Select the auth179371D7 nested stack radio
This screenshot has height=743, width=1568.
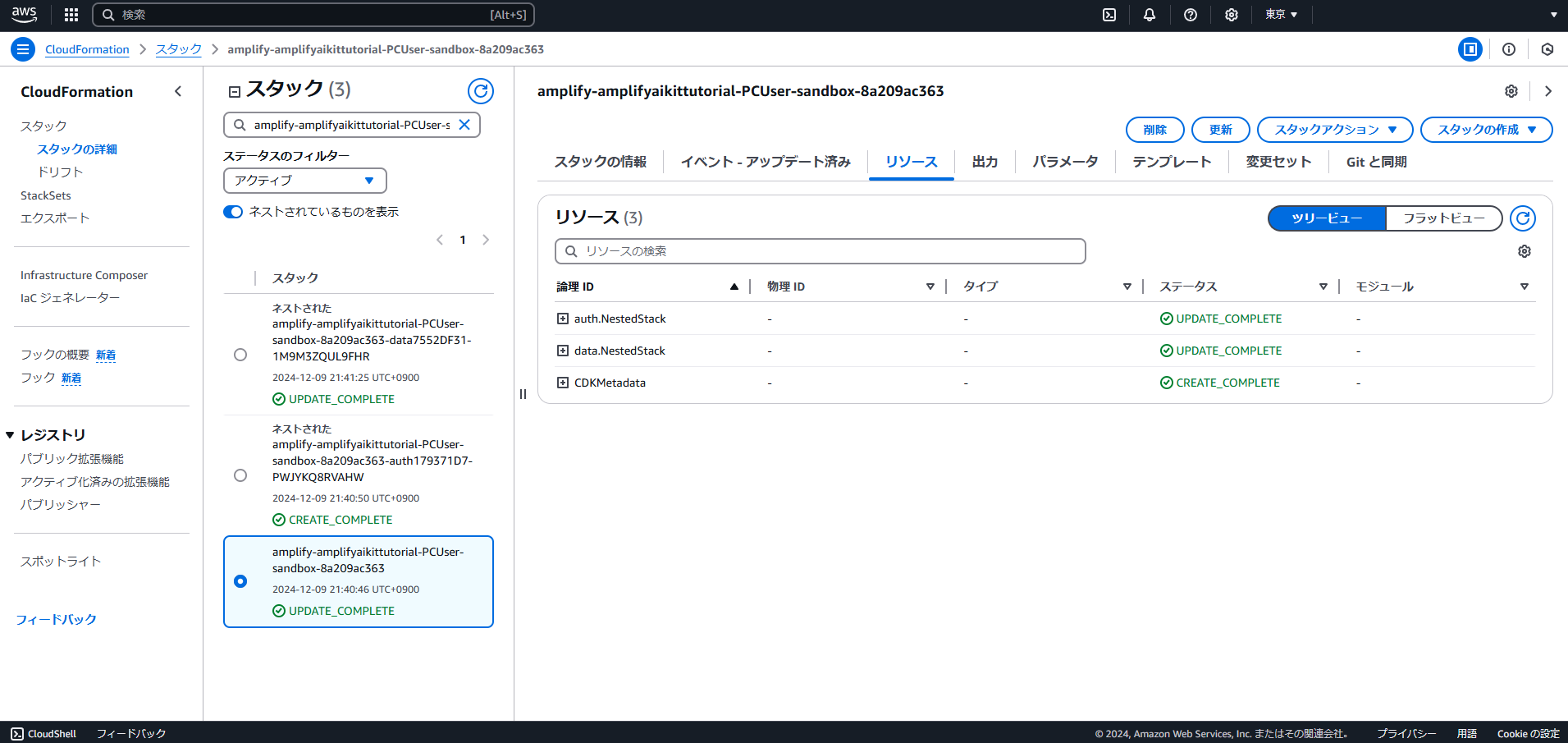[240, 475]
